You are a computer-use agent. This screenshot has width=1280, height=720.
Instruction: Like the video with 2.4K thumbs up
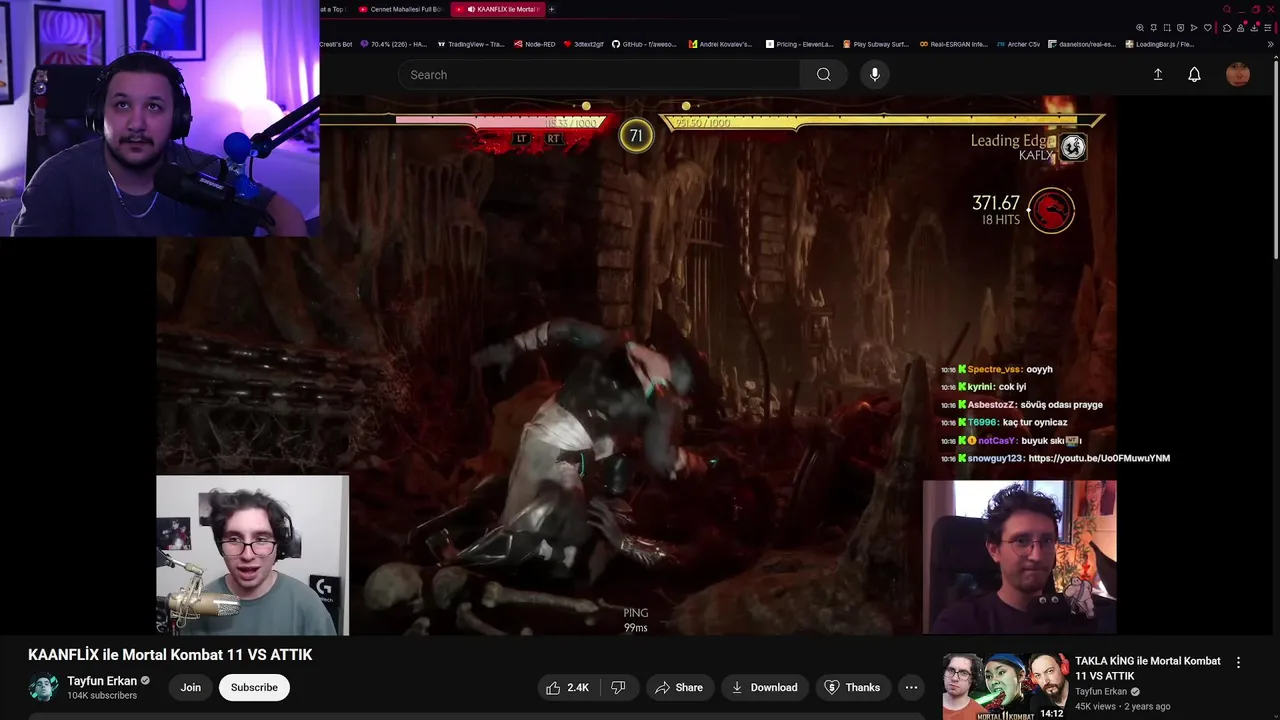566,687
